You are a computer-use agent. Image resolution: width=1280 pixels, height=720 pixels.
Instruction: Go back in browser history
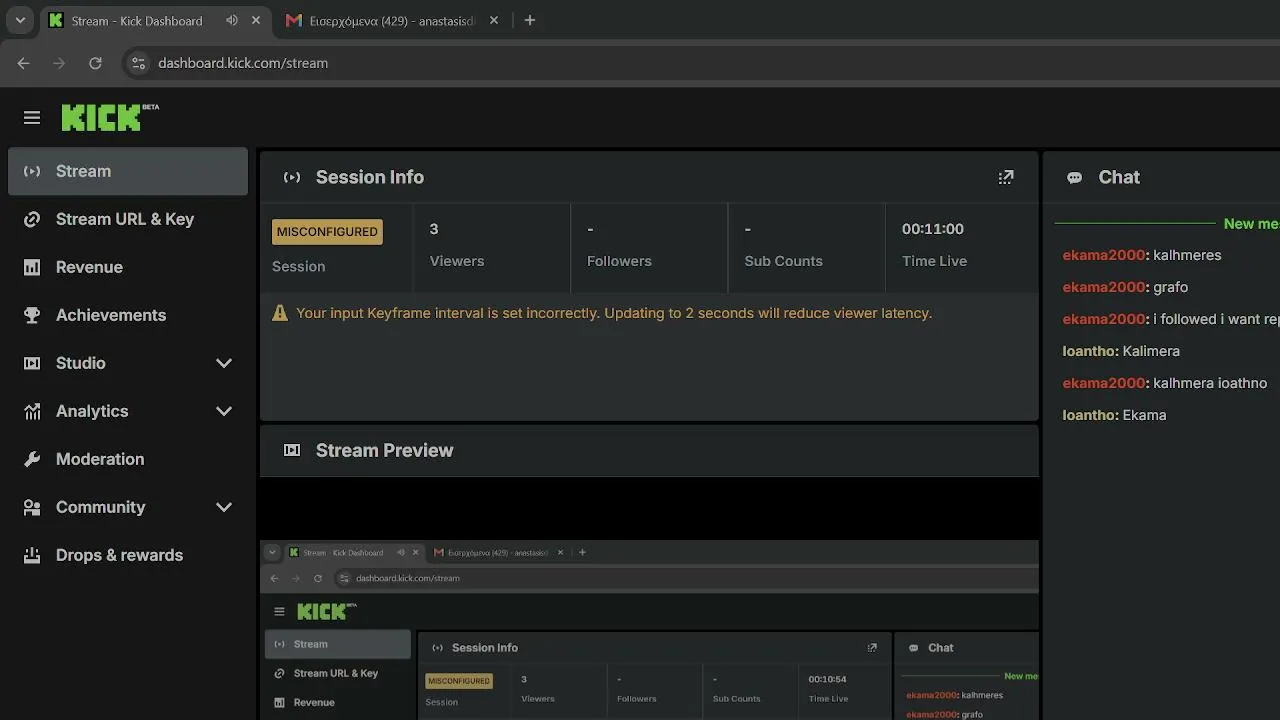[x=24, y=63]
